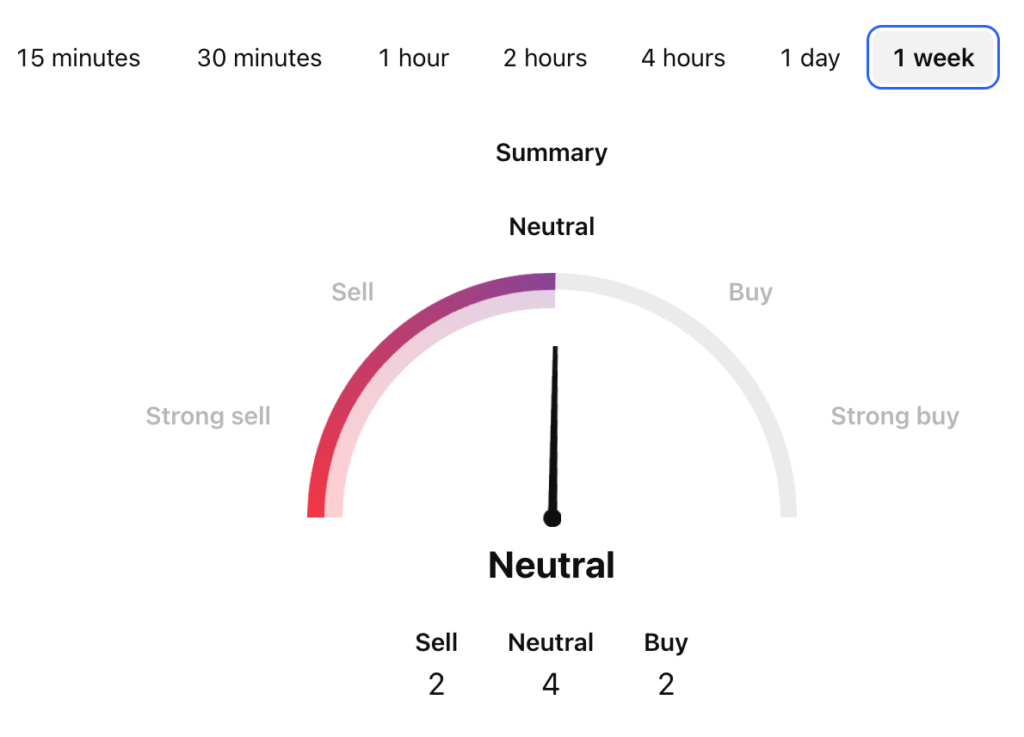Select the 4 hours interval
The width and height of the screenshot is (1024, 737).
pos(683,58)
